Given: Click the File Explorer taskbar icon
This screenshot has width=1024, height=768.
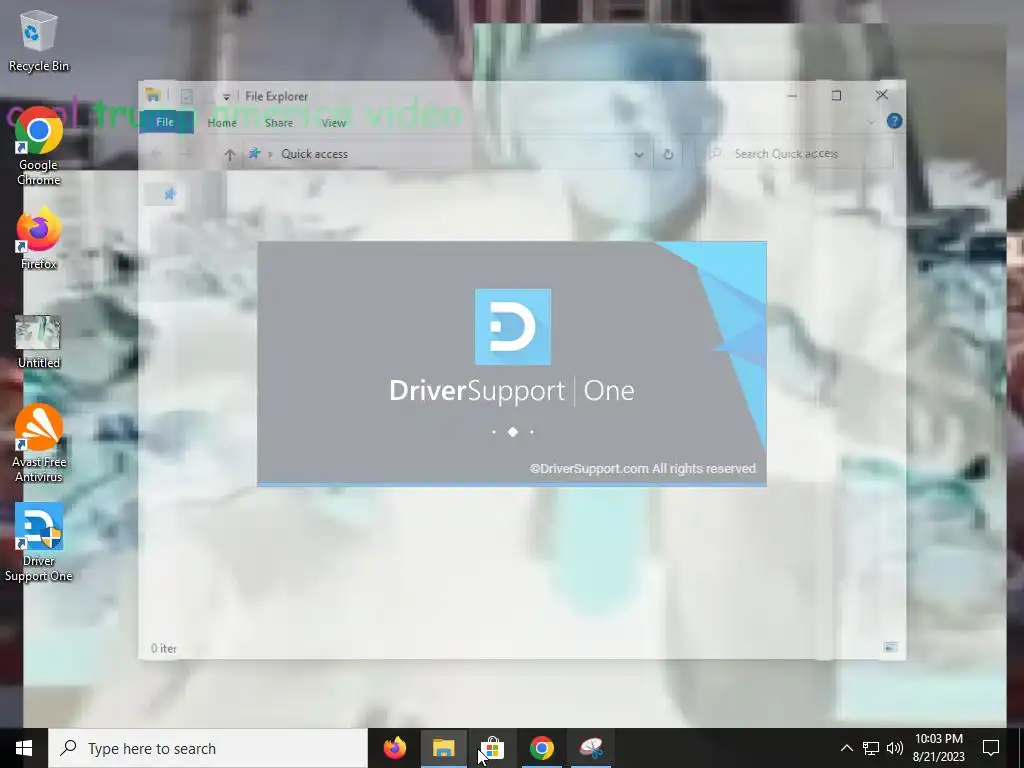Looking at the screenshot, I should point(443,748).
